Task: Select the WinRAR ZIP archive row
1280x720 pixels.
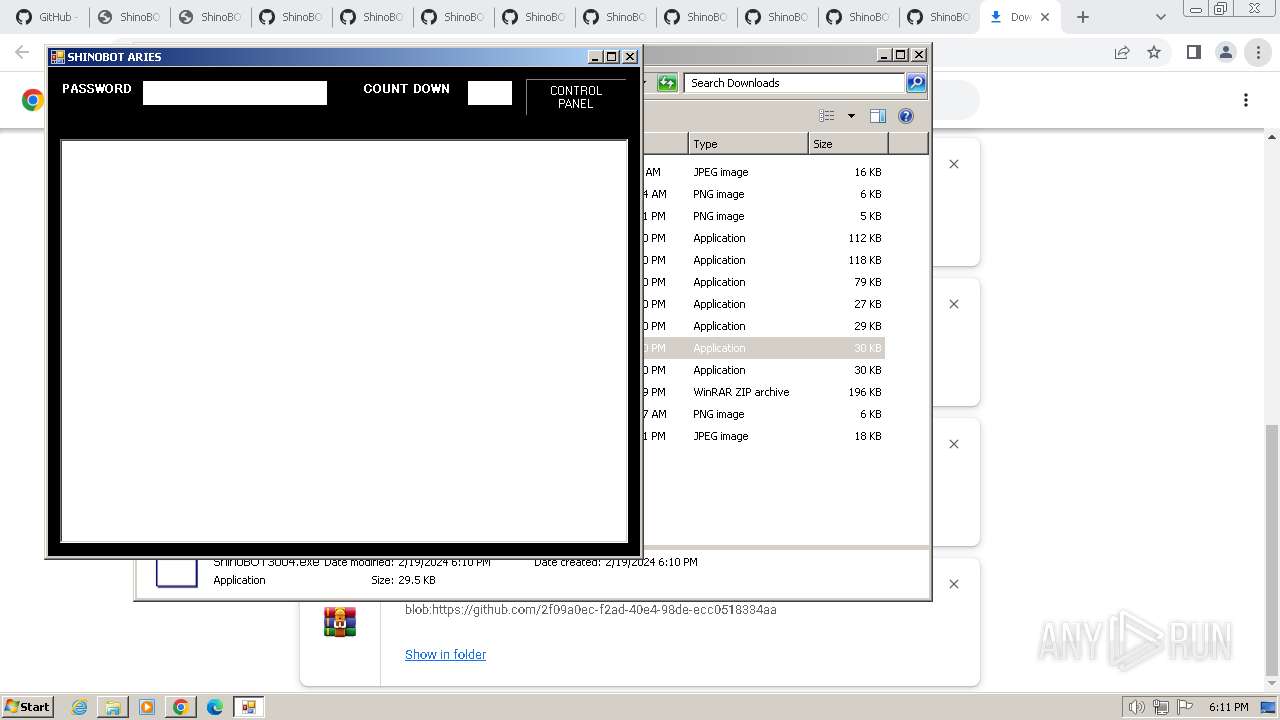Action: point(764,392)
